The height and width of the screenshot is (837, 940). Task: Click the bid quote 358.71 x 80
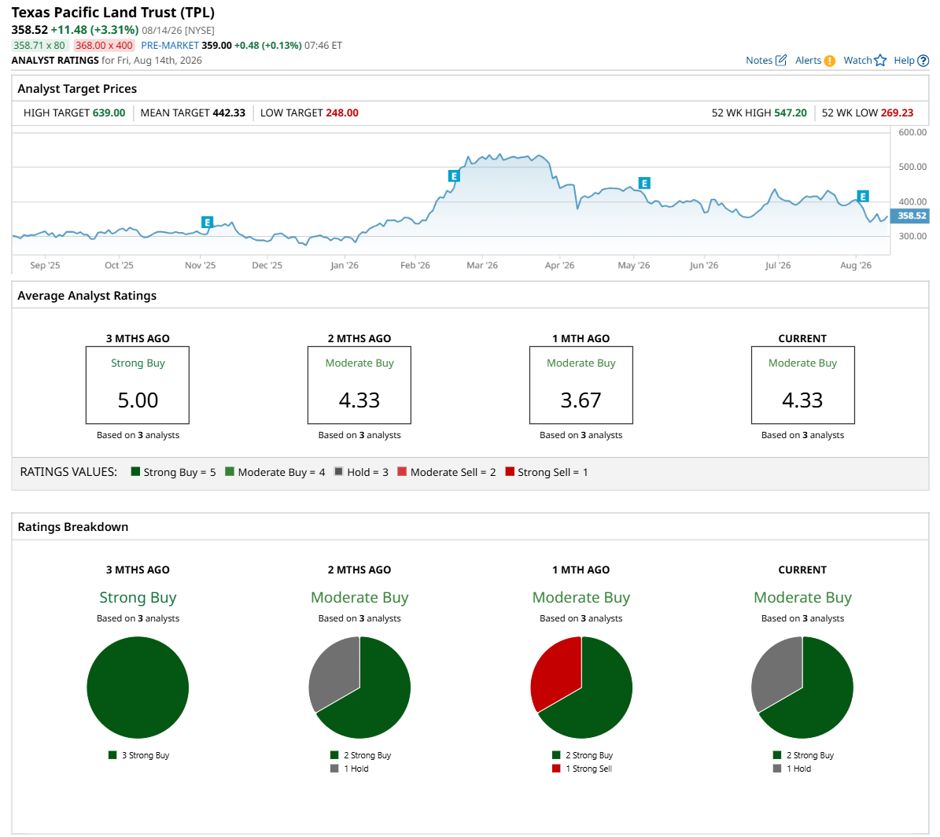(39, 45)
